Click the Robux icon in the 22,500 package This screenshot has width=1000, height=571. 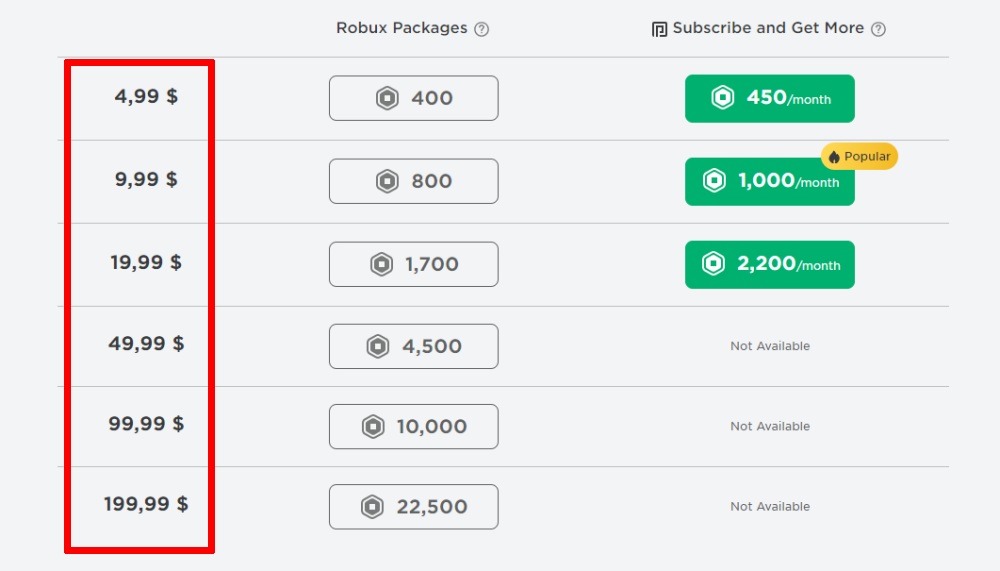point(373,507)
